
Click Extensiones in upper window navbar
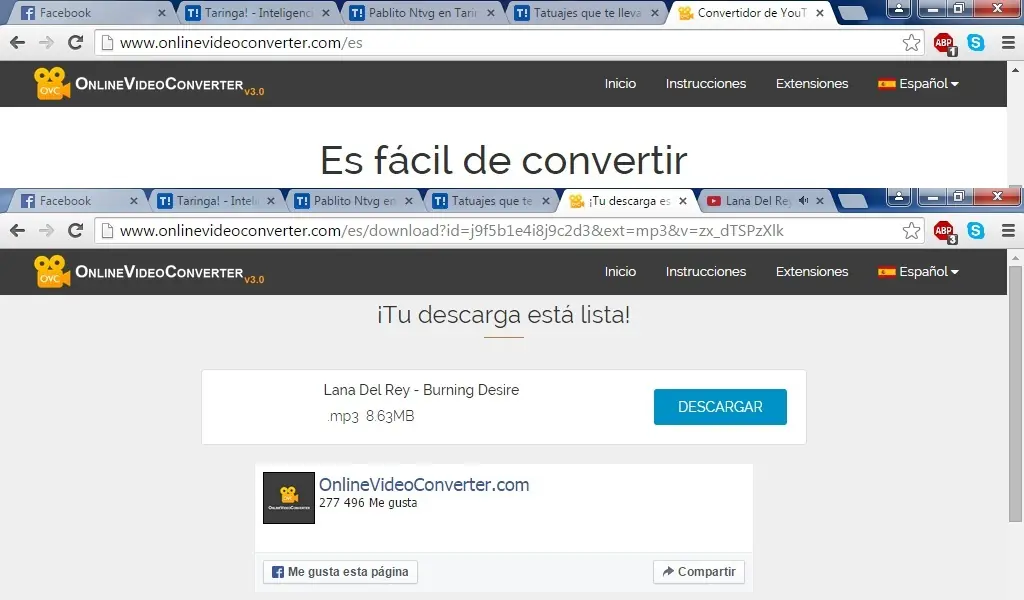[812, 84]
